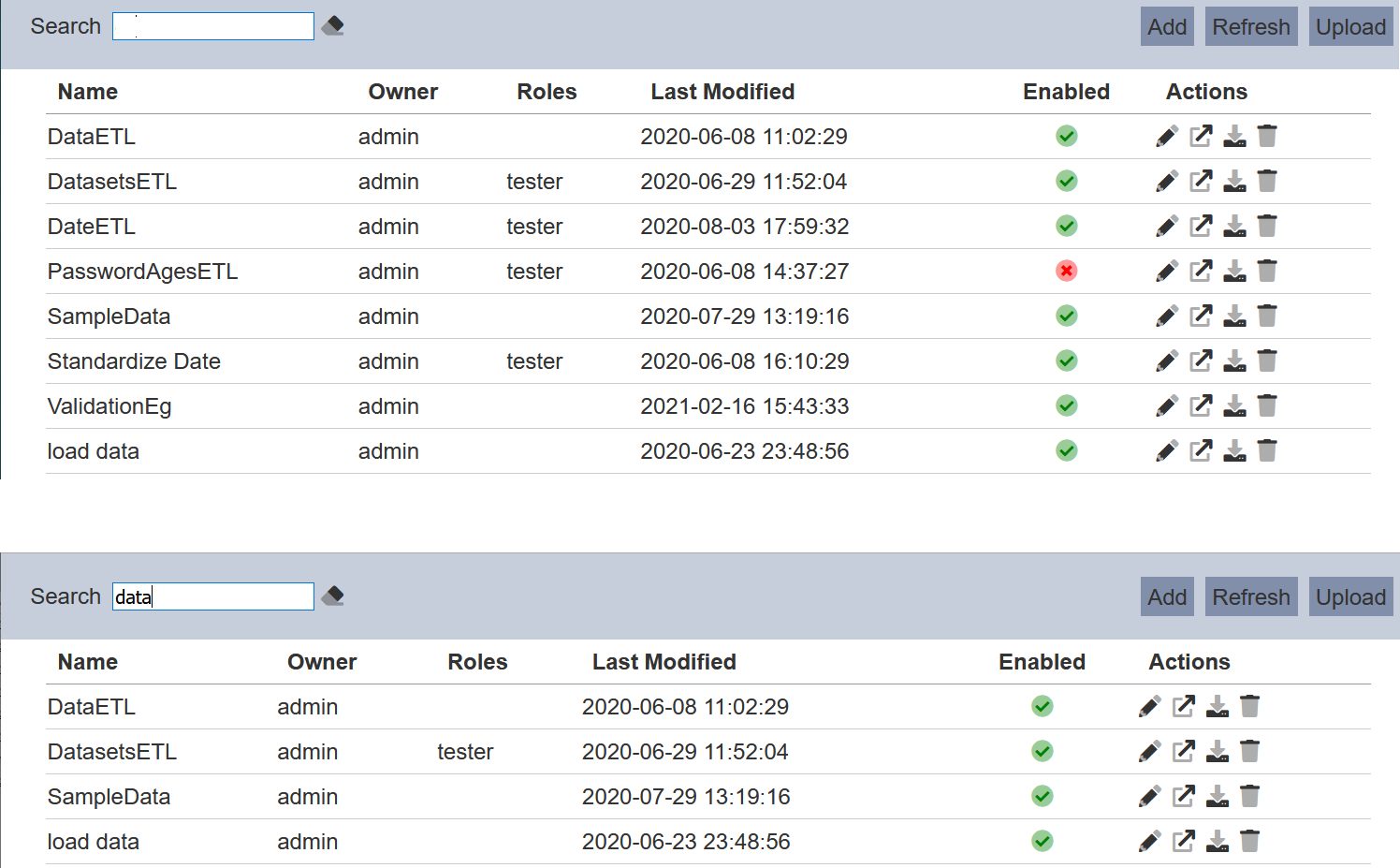Download the ValidationEg entry
This screenshot has width=1400, height=868.
[1234, 406]
